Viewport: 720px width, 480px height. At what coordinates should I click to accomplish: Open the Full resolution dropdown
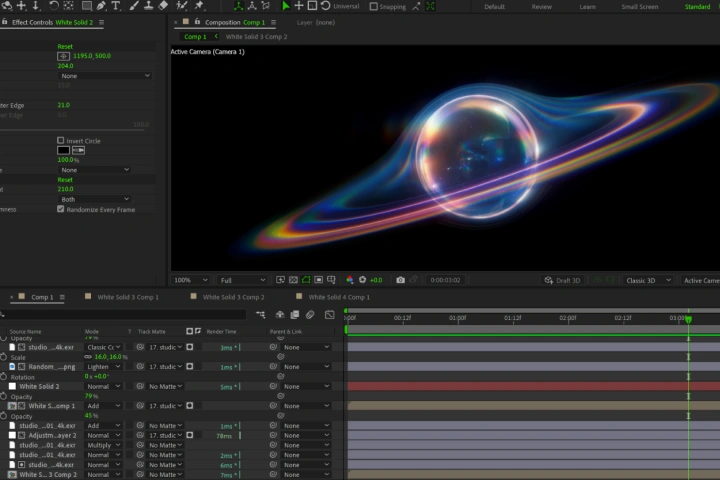[x=242, y=280]
